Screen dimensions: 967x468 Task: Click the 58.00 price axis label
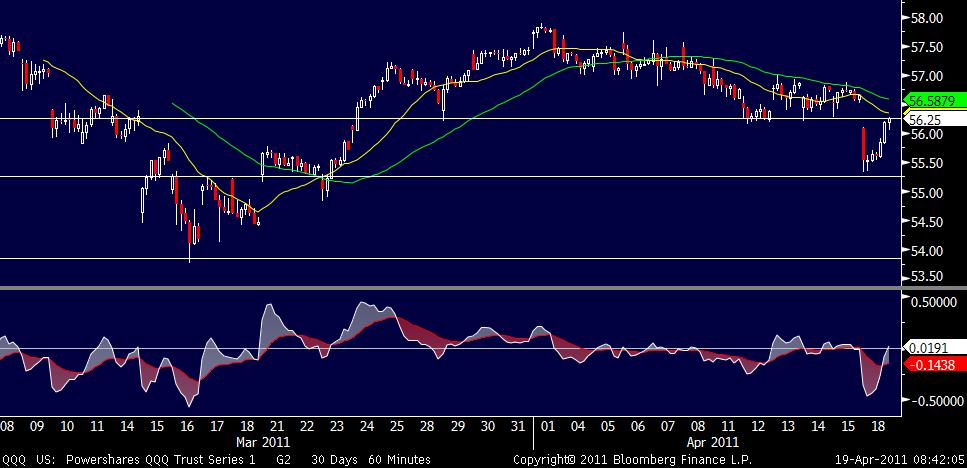(x=926, y=18)
